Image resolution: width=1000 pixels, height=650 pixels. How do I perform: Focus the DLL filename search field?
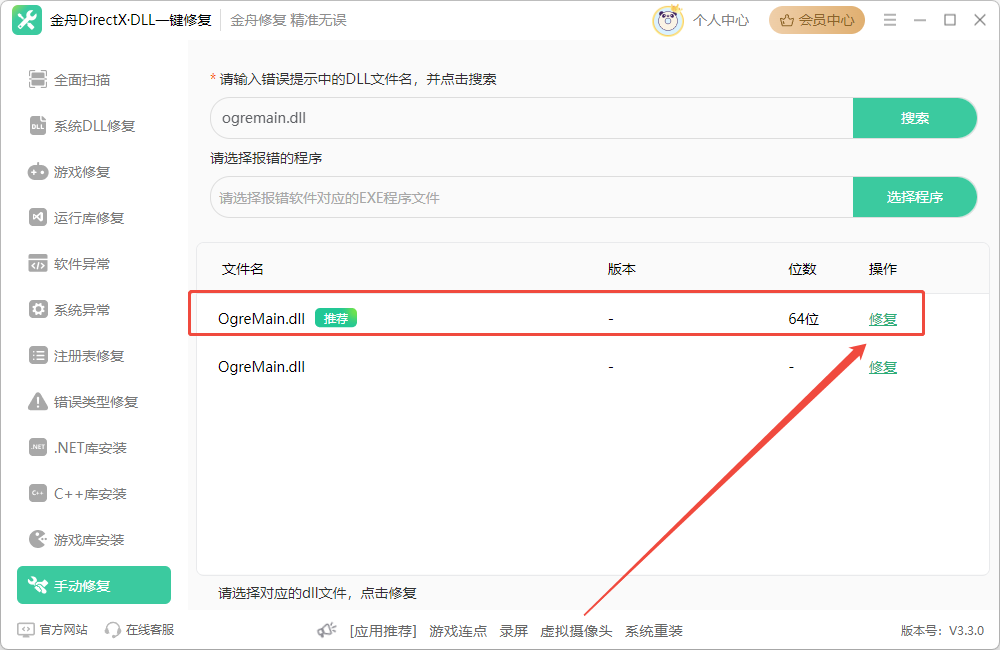(x=532, y=118)
